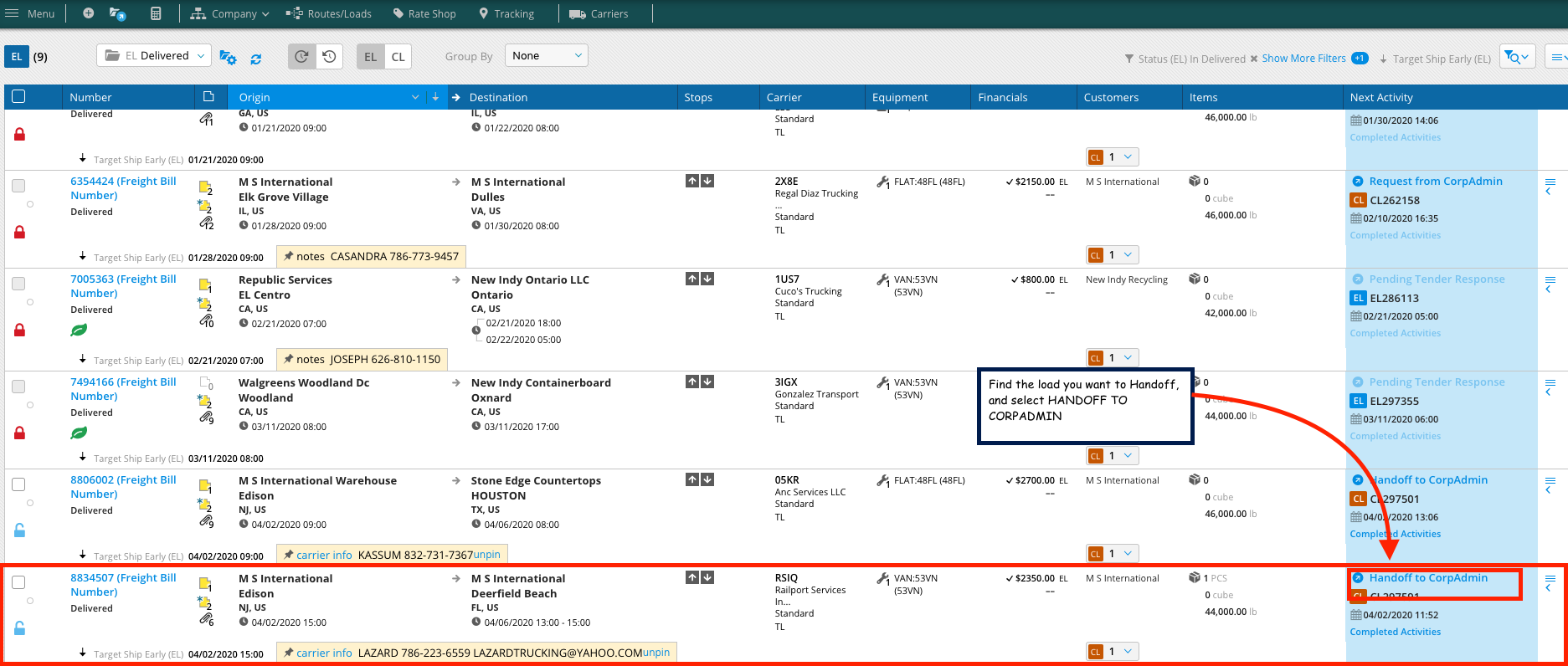This screenshot has height=666, width=1568.
Task: Switch to the EL view toggle
Action: tap(370, 56)
